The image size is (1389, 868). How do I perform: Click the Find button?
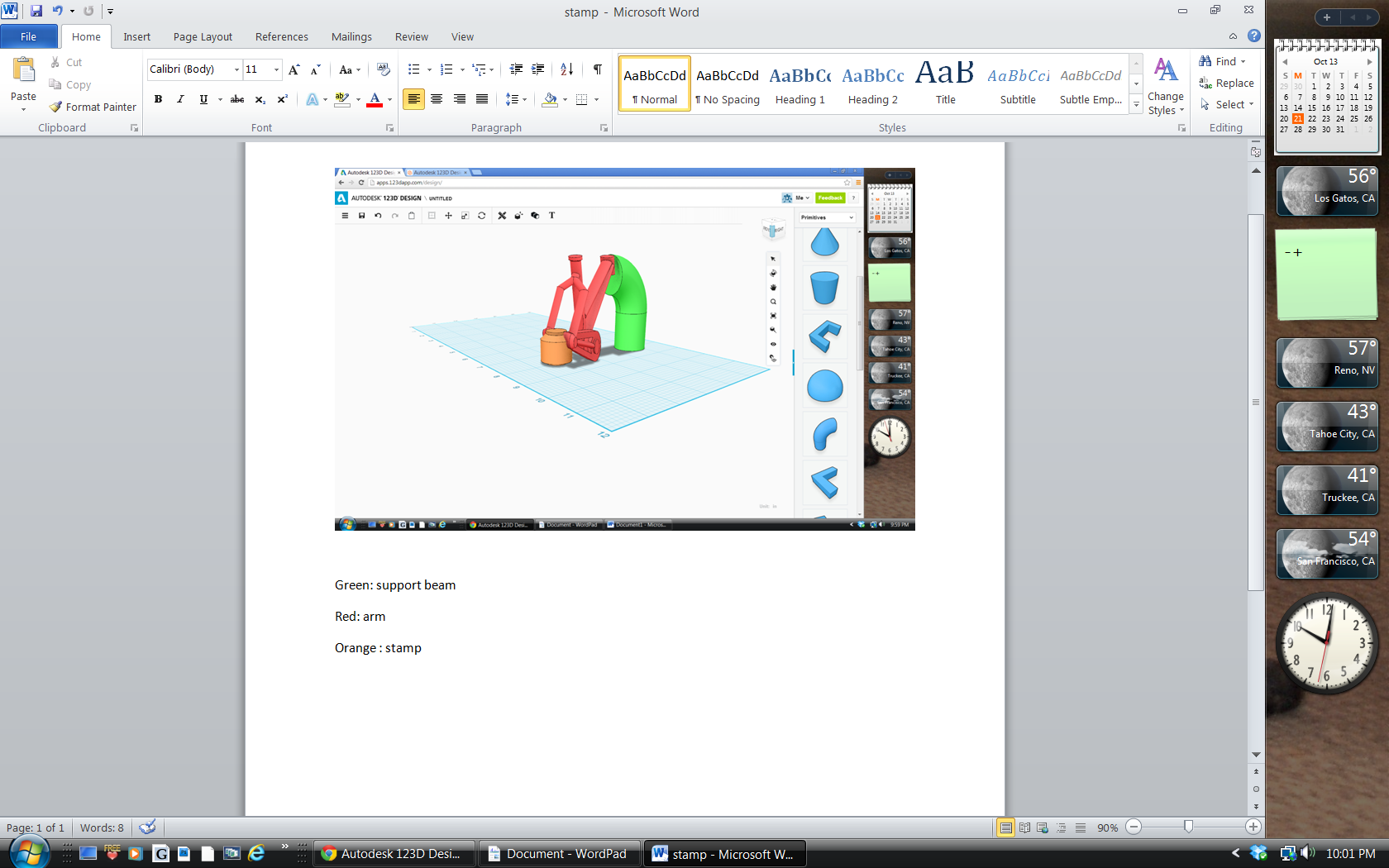point(1222,61)
